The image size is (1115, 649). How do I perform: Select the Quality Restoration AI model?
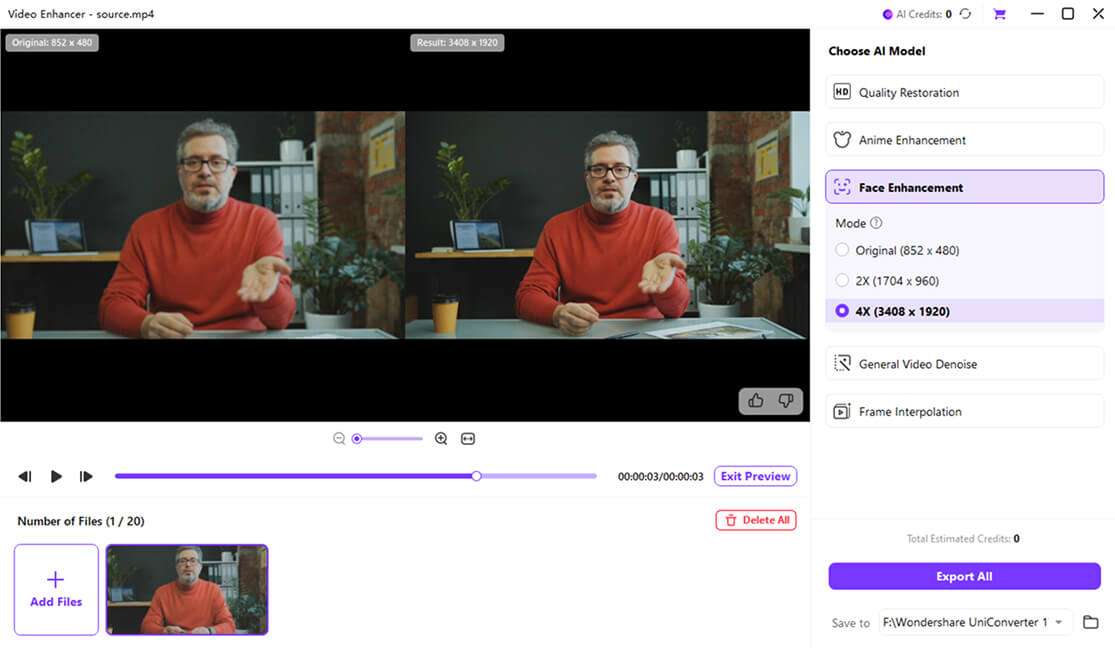(963, 91)
